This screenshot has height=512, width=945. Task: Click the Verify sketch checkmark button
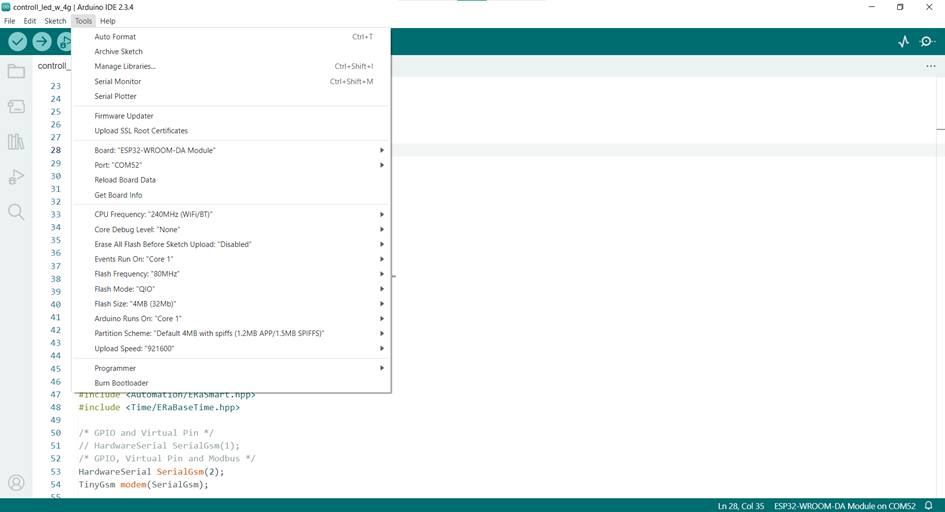coord(17,41)
